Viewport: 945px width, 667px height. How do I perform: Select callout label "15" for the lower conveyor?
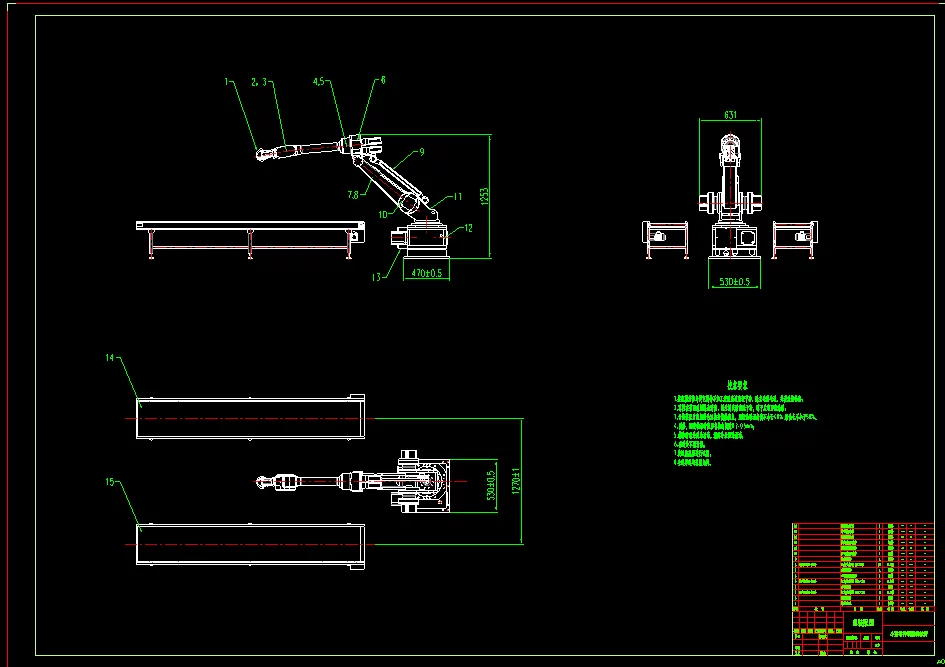pyautogui.click(x=110, y=482)
